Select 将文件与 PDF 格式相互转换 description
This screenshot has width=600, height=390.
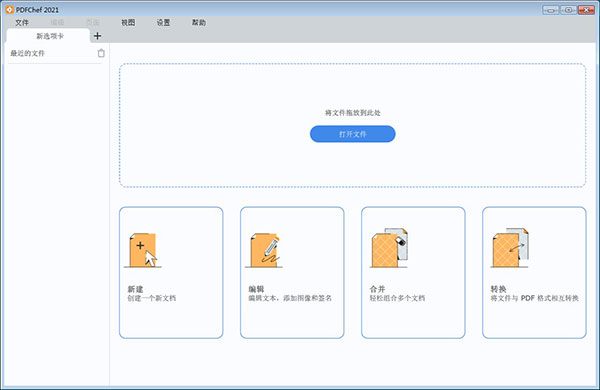535,298
